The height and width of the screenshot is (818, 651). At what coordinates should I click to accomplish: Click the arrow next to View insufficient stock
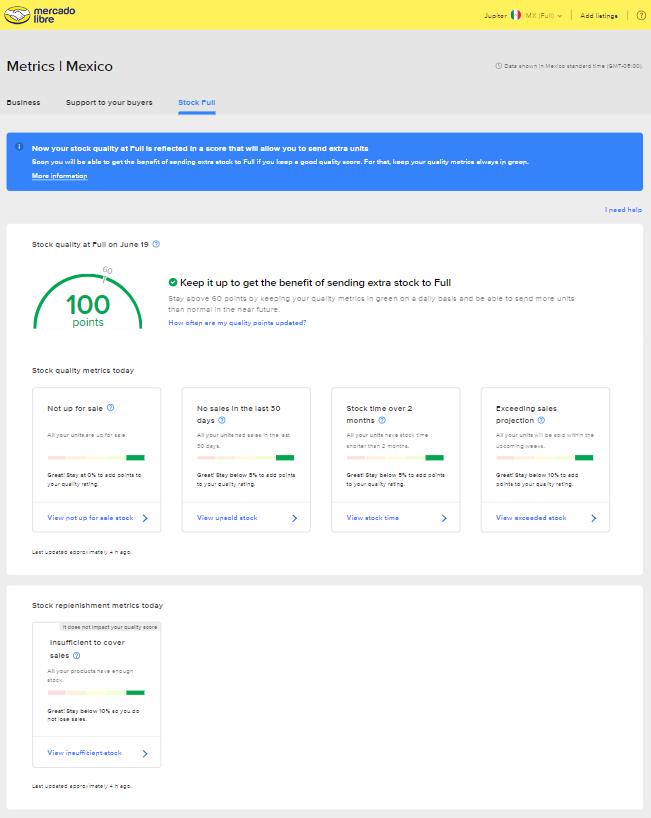(145, 753)
